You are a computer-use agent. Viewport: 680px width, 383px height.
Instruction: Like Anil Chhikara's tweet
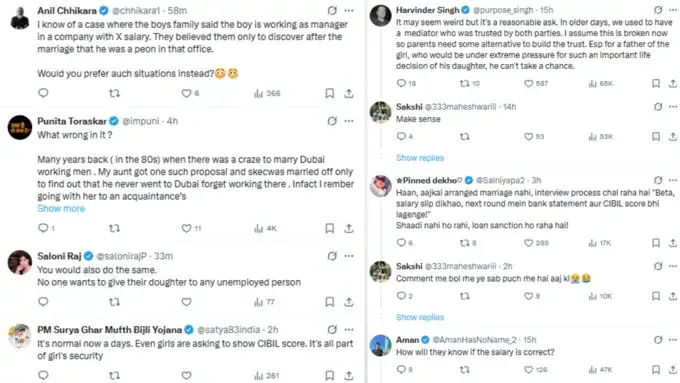click(186, 93)
